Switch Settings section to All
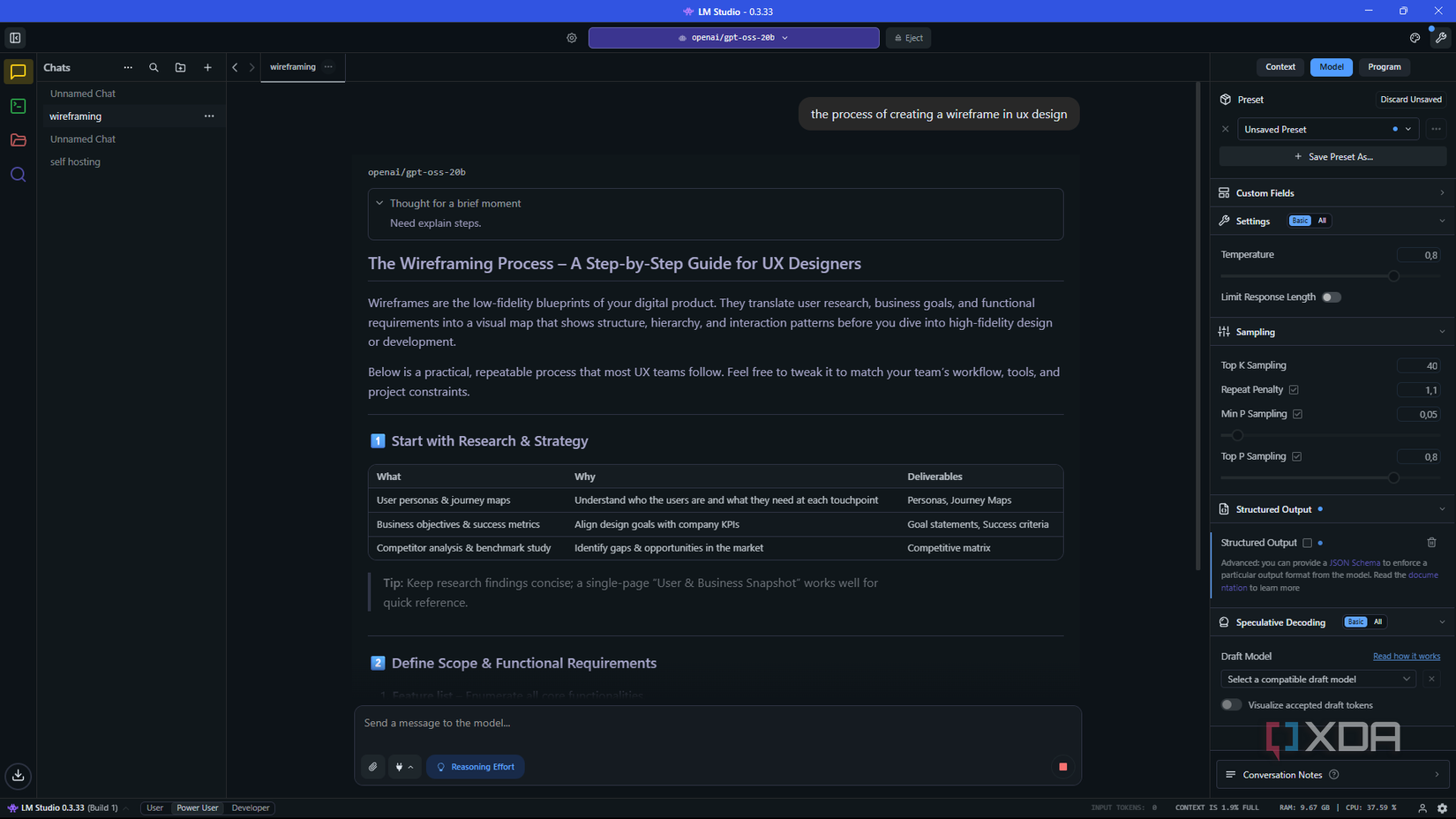Image resolution: width=1456 pixels, height=819 pixels. (1322, 221)
